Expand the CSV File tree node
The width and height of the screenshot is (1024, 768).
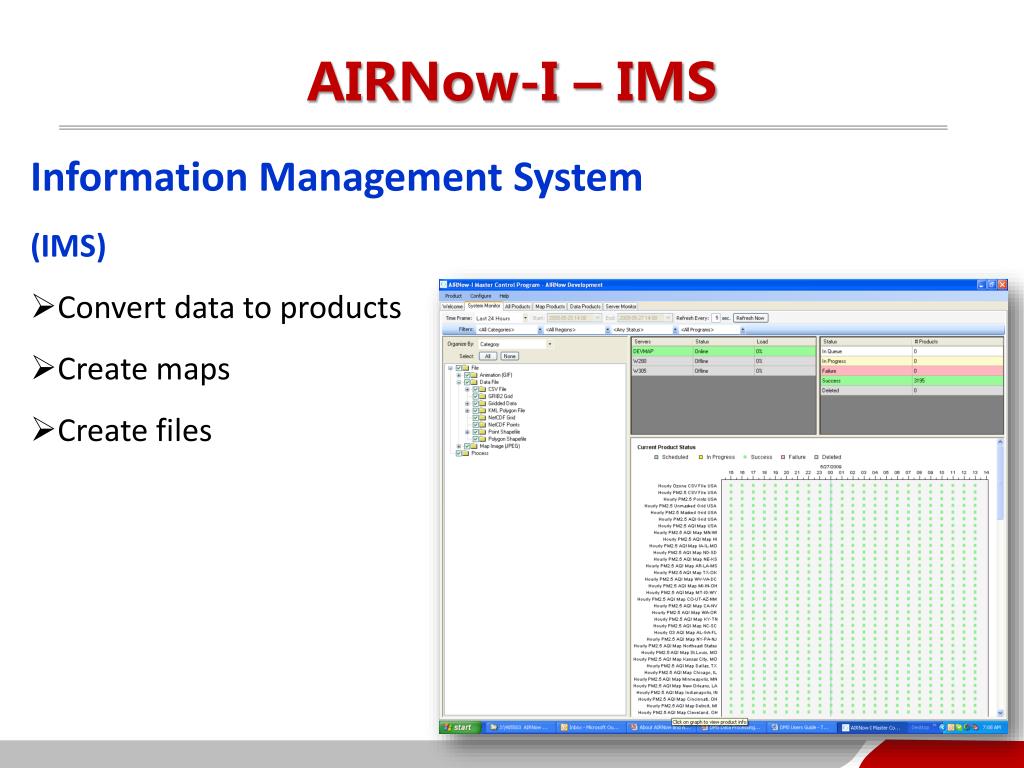[467, 389]
